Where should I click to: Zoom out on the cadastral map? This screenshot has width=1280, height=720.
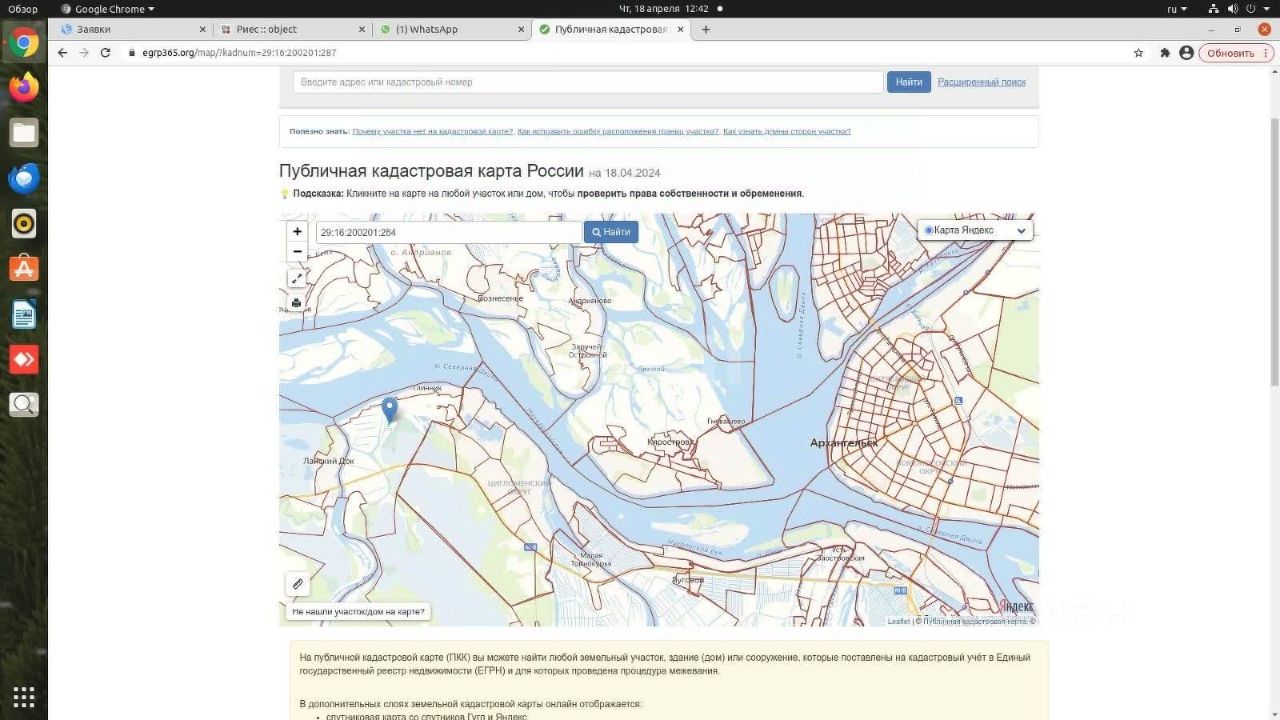(297, 251)
